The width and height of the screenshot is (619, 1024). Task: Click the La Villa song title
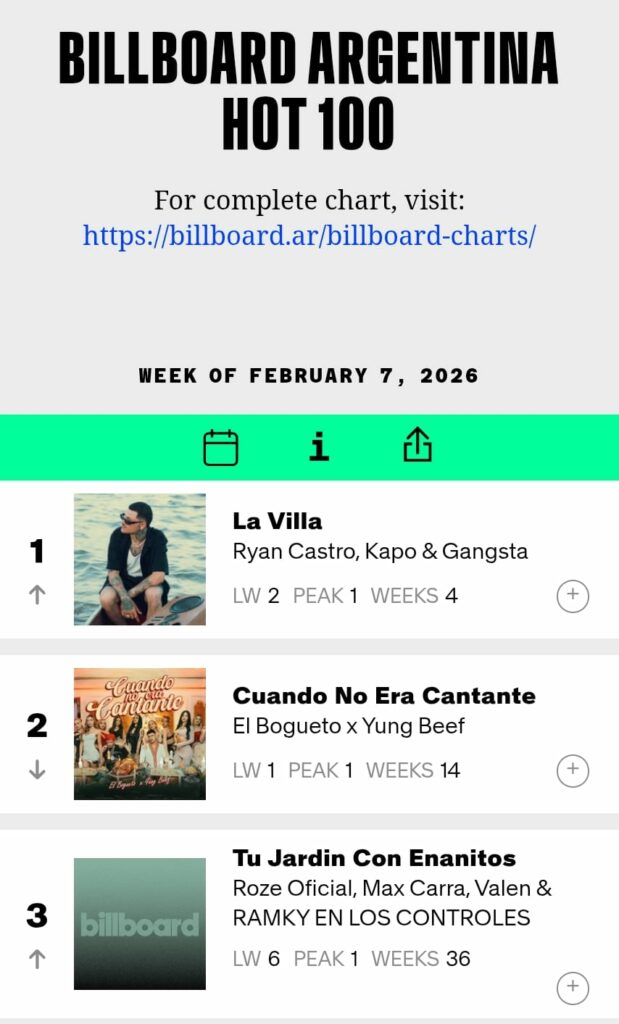[277, 521]
